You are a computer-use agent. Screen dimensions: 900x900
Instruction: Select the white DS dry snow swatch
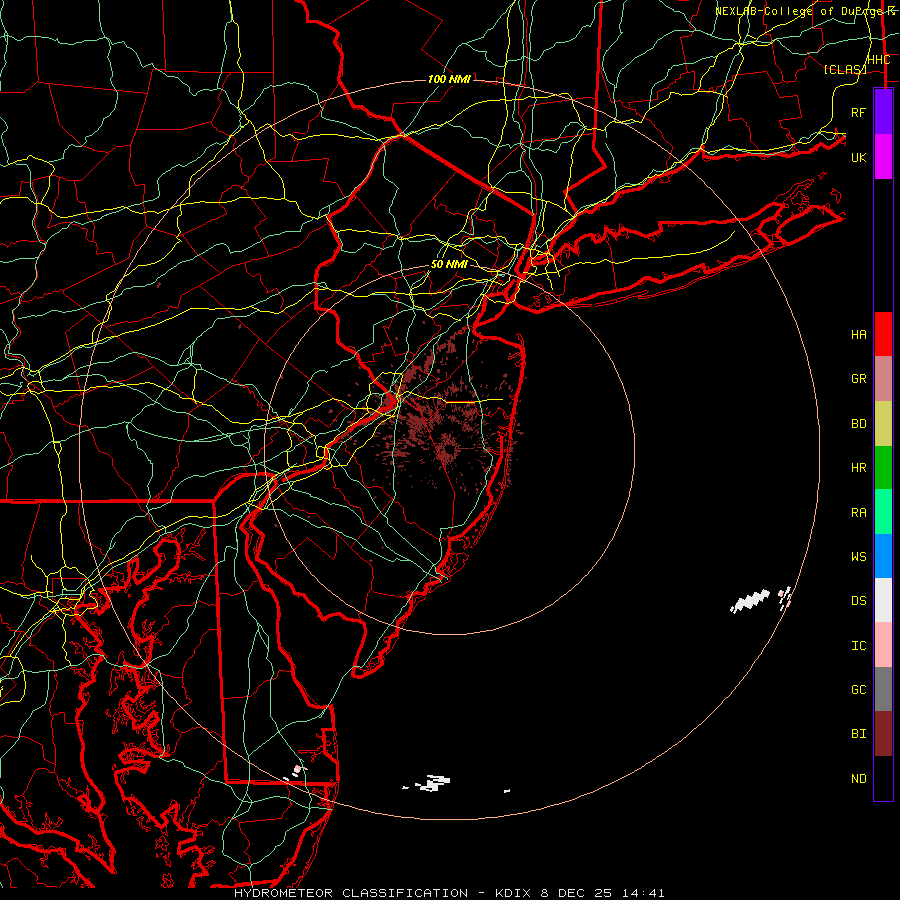click(x=883, y=600)
